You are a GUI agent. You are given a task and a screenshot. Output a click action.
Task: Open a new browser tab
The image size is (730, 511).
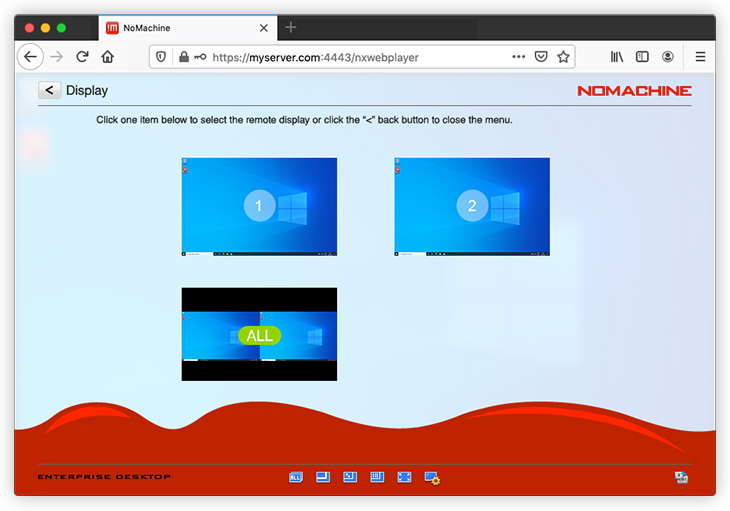(291, 27)
